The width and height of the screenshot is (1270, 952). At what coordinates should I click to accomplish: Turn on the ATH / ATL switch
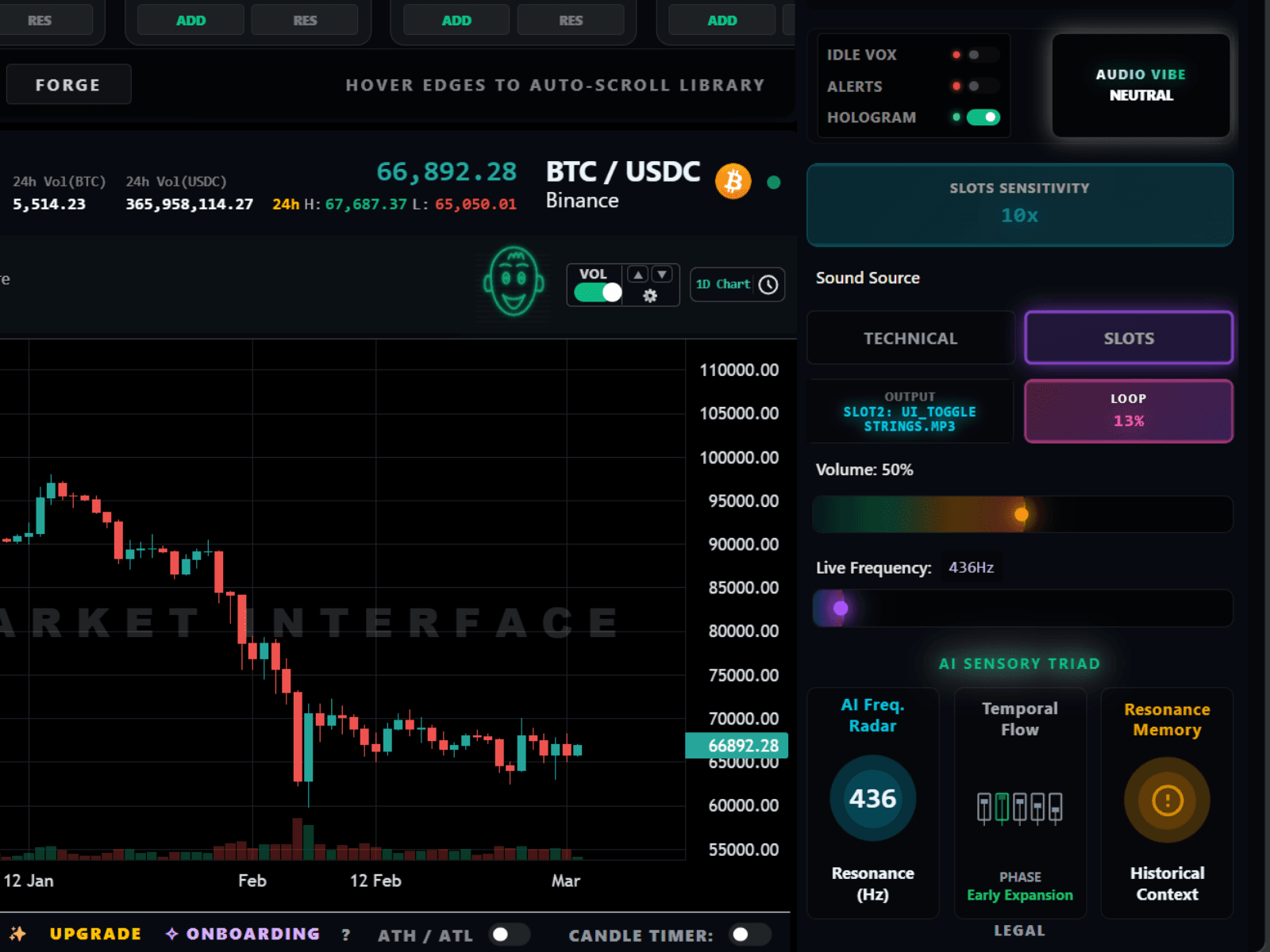point(509,935)
